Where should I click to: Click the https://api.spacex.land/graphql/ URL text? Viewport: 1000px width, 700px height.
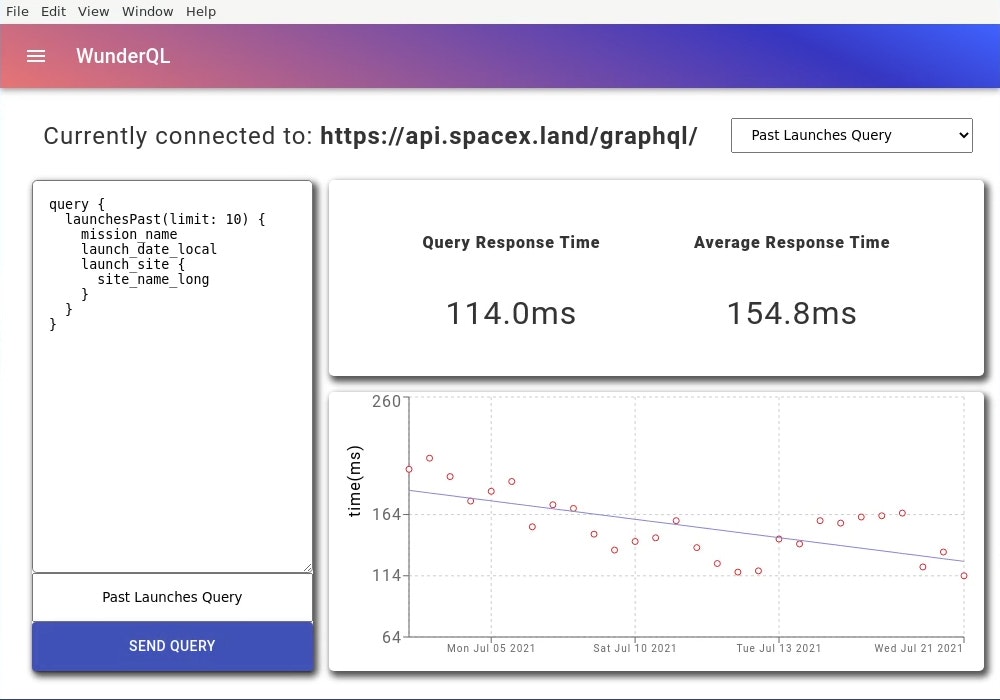[x=509, y=136]
